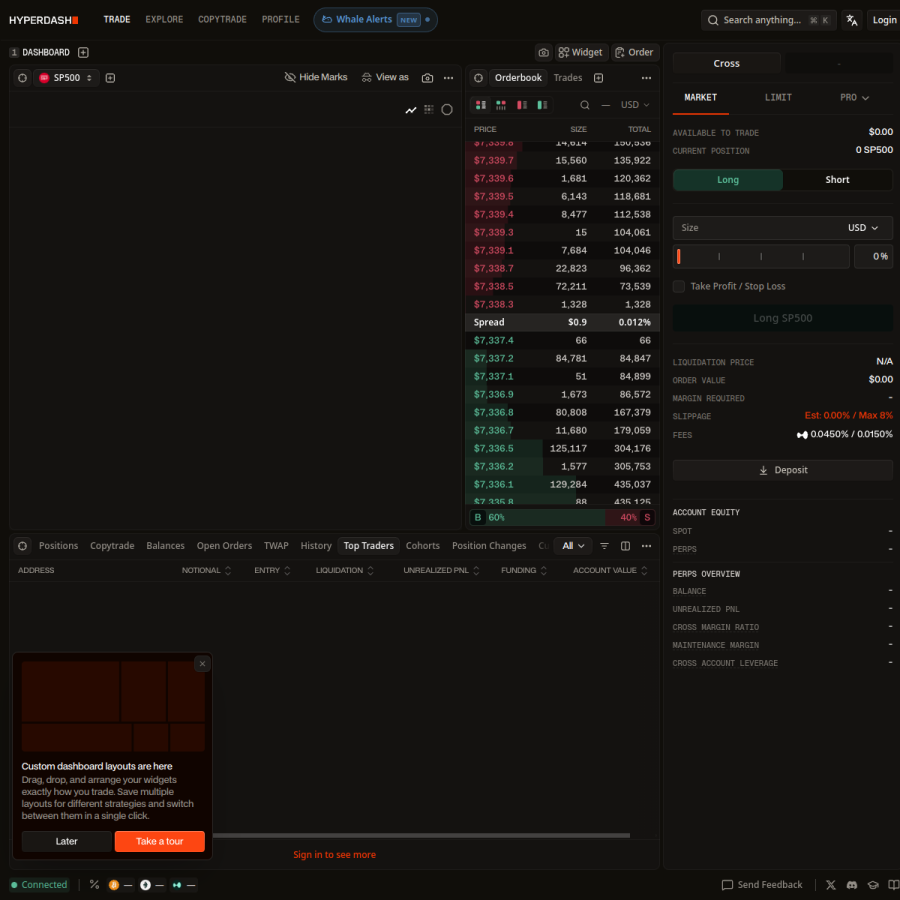900x900 pixels.
Task: Open orderbook widget more options
Action: pyautogui.click(x=646, y=77)
